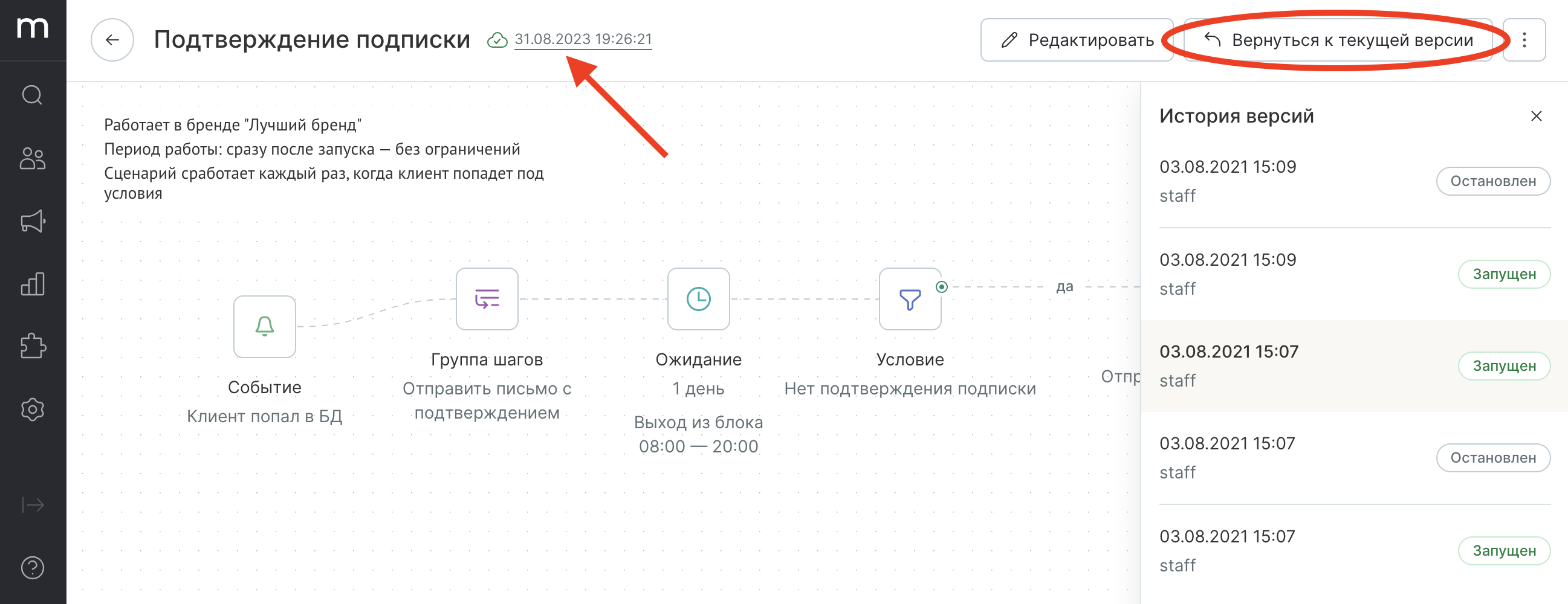Click the Клиент попал в БД label
Screen dimensions: 1568x604
264,416
